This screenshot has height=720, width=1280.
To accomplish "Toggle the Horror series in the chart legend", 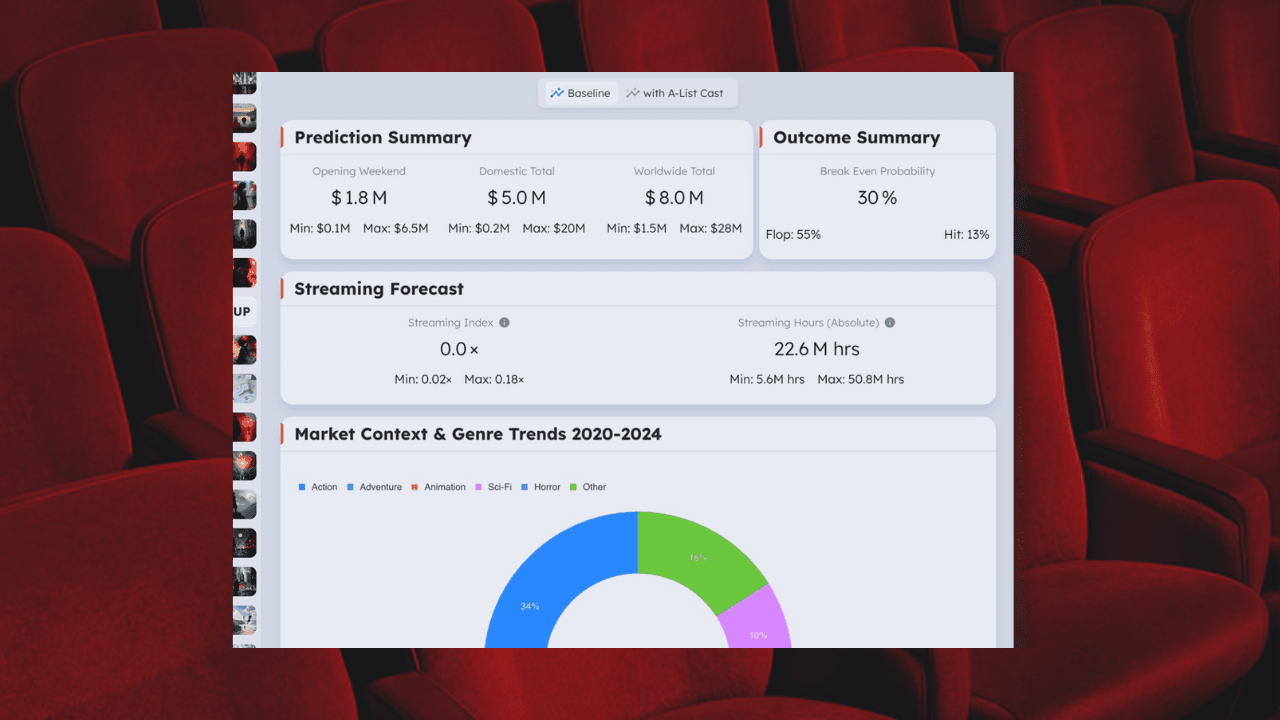I will [x=540, y=487].
